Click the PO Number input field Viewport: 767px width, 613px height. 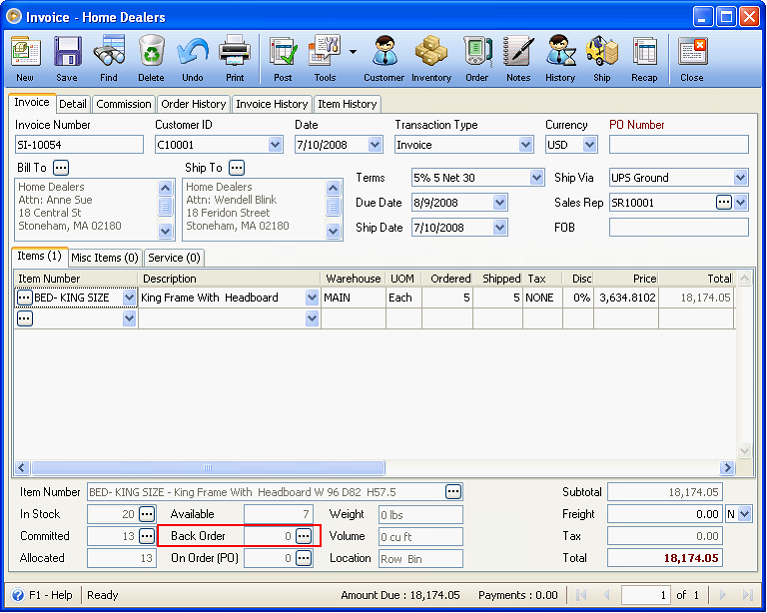click(x=678, y=145)
